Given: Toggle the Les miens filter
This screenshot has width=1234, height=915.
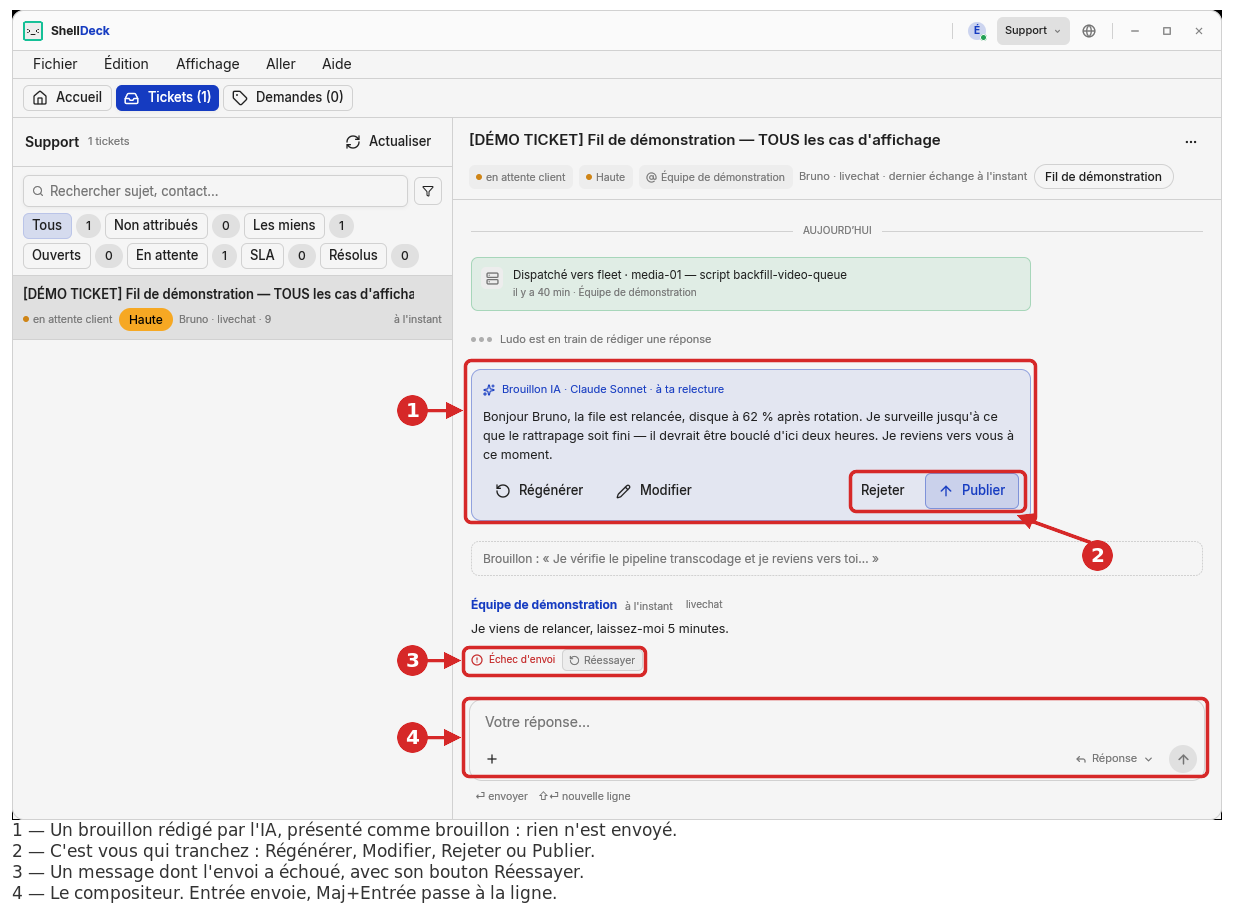Looking at the screenshot, I should (284, 226).
